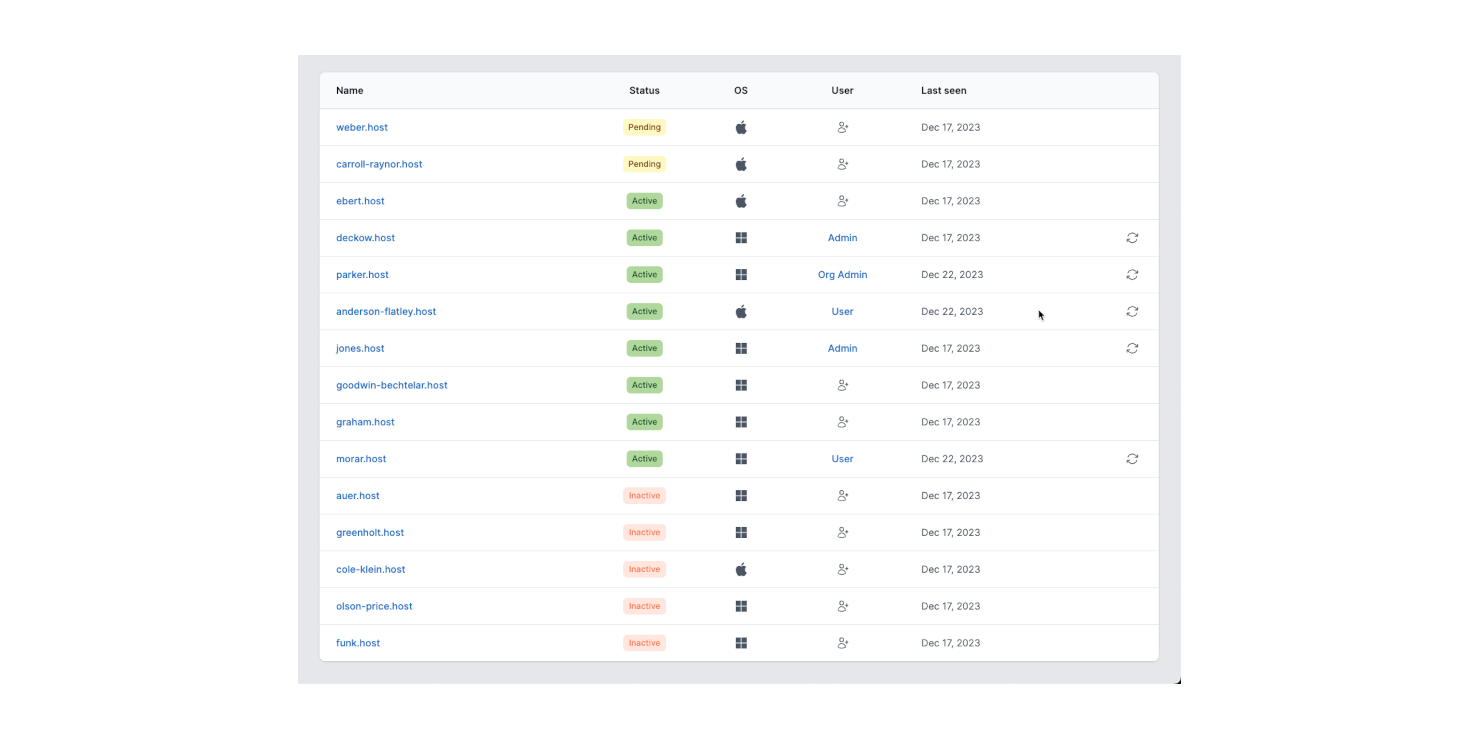Click the add-user icon for goodwin-bechtelar.host

(x=842, y=385)
